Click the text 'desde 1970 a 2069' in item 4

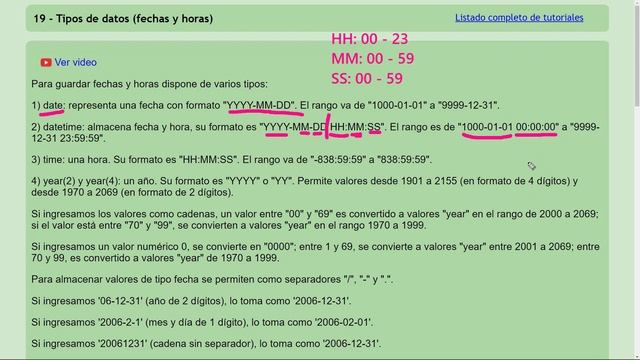pos(75,193)
